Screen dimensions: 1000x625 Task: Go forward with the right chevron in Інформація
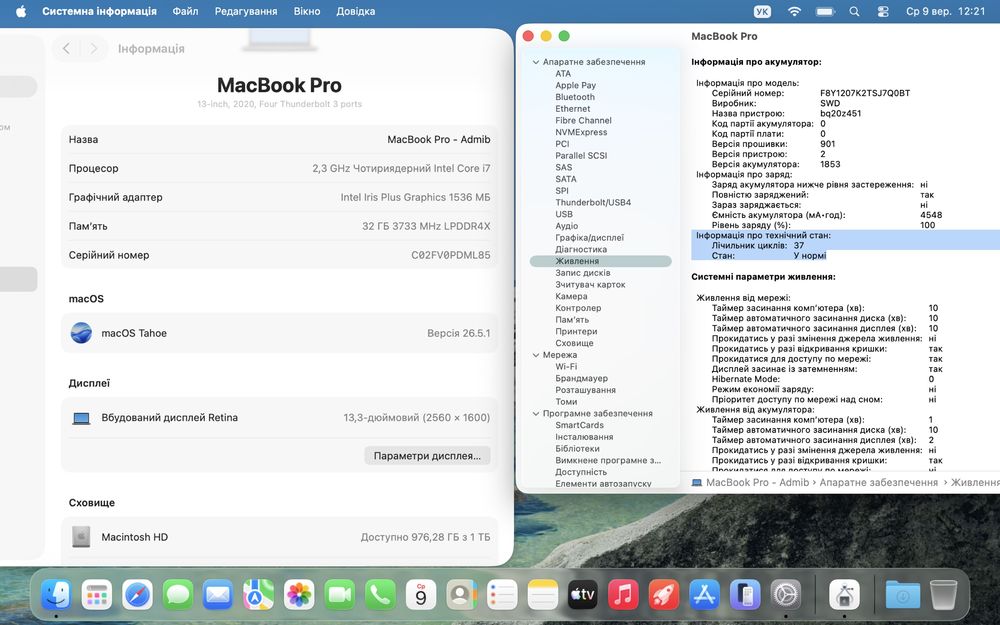(94, 48)
